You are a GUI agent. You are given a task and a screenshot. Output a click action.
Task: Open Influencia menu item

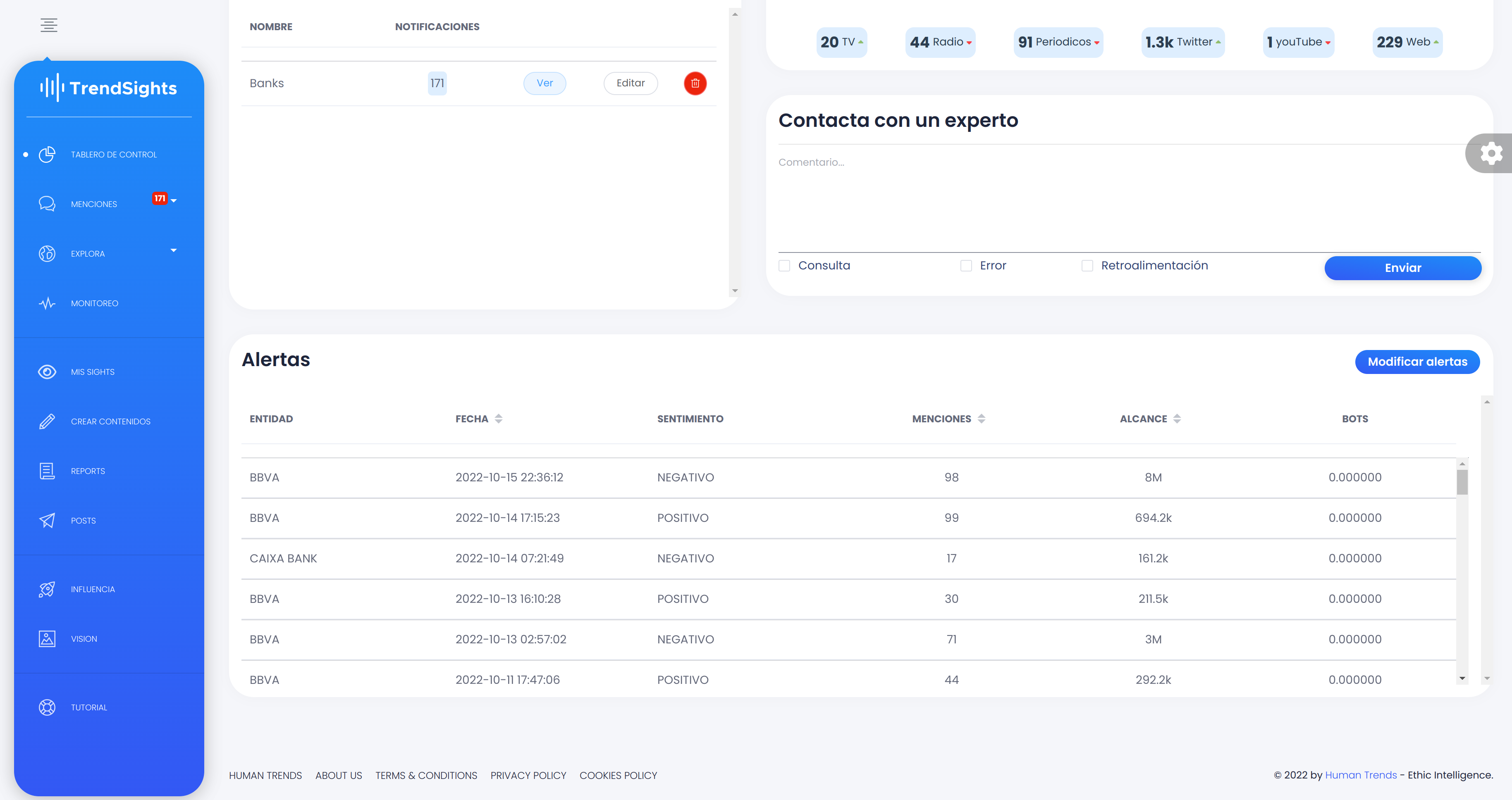click(x=93, y=589)
